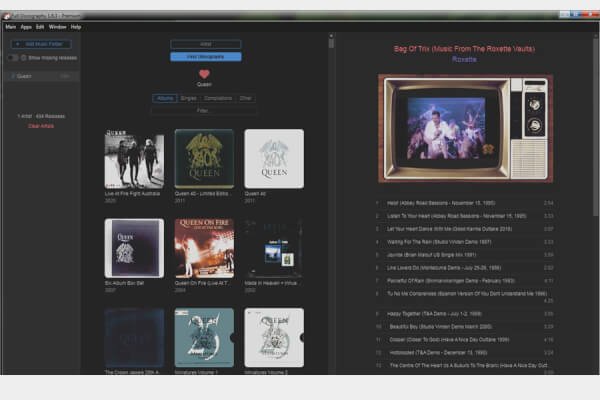This screenshot has height=400, width=600.
Task: Select track 9 Happy Together
Action: pyautogui.click(x=465, y=314)
